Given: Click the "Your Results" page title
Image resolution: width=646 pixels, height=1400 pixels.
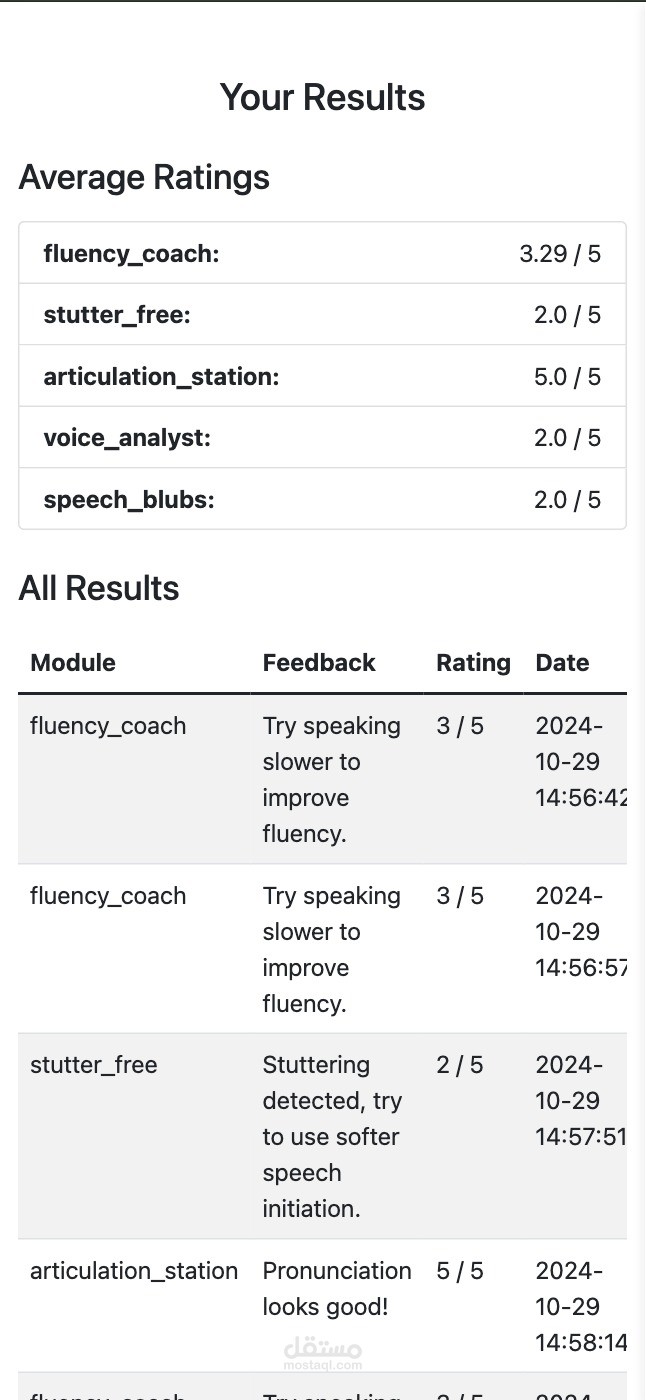Looking at the screenshot, I should 322,97.
